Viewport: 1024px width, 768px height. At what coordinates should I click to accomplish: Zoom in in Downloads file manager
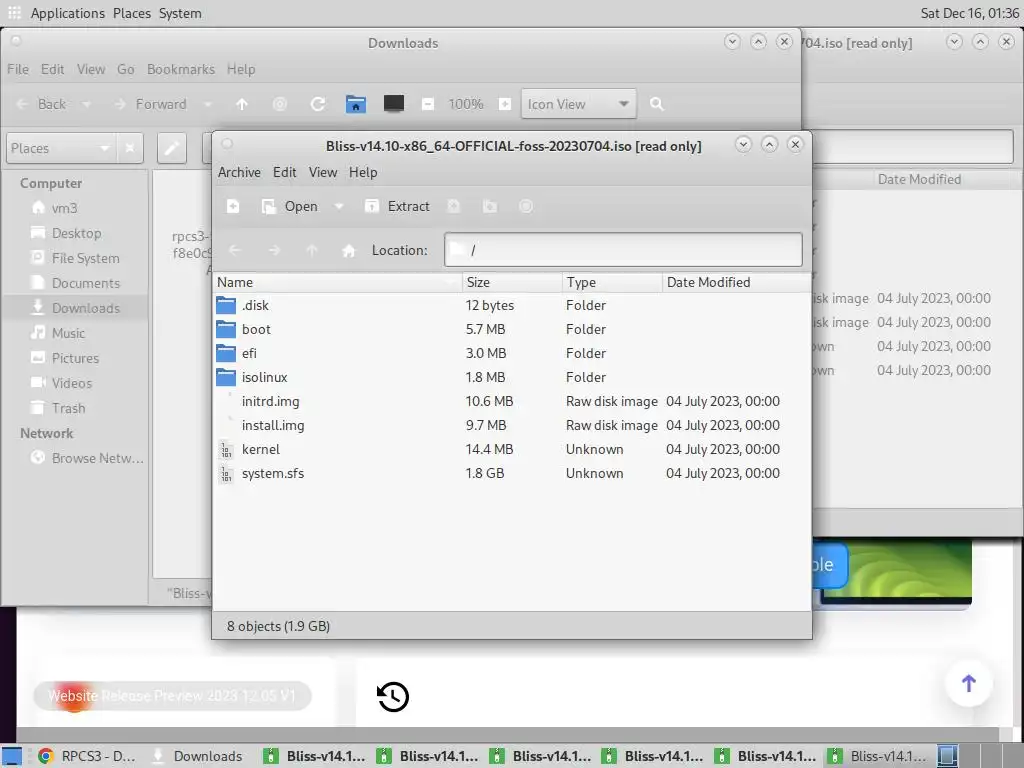click(505, 104)
